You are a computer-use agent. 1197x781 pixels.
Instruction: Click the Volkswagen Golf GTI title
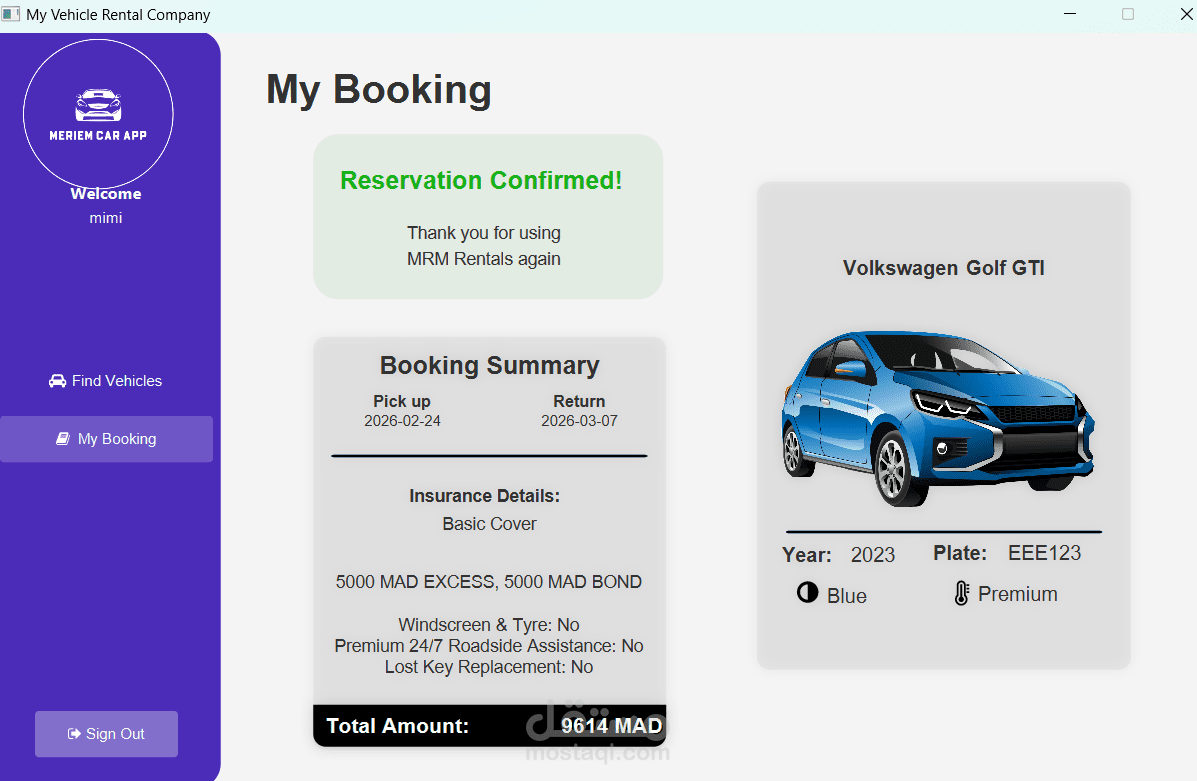pyautogui.click(x=943, y=268)
